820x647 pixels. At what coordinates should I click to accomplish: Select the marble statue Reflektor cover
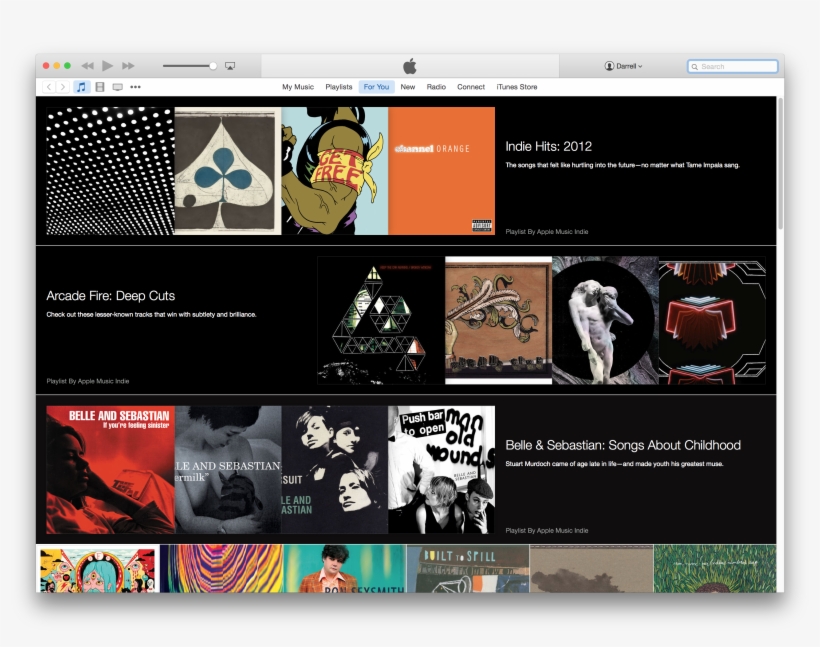[x=606, y=321]
